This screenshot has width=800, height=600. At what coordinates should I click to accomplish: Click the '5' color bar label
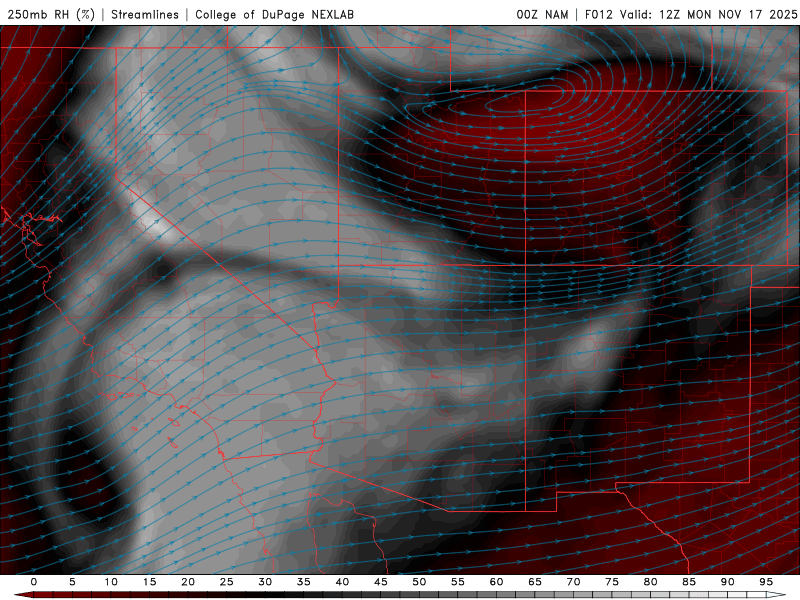(x=72, y=582)
